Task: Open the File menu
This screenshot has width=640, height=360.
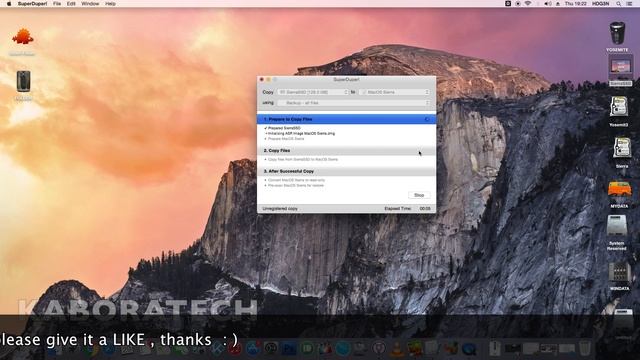Action: (x=57, y=4)
